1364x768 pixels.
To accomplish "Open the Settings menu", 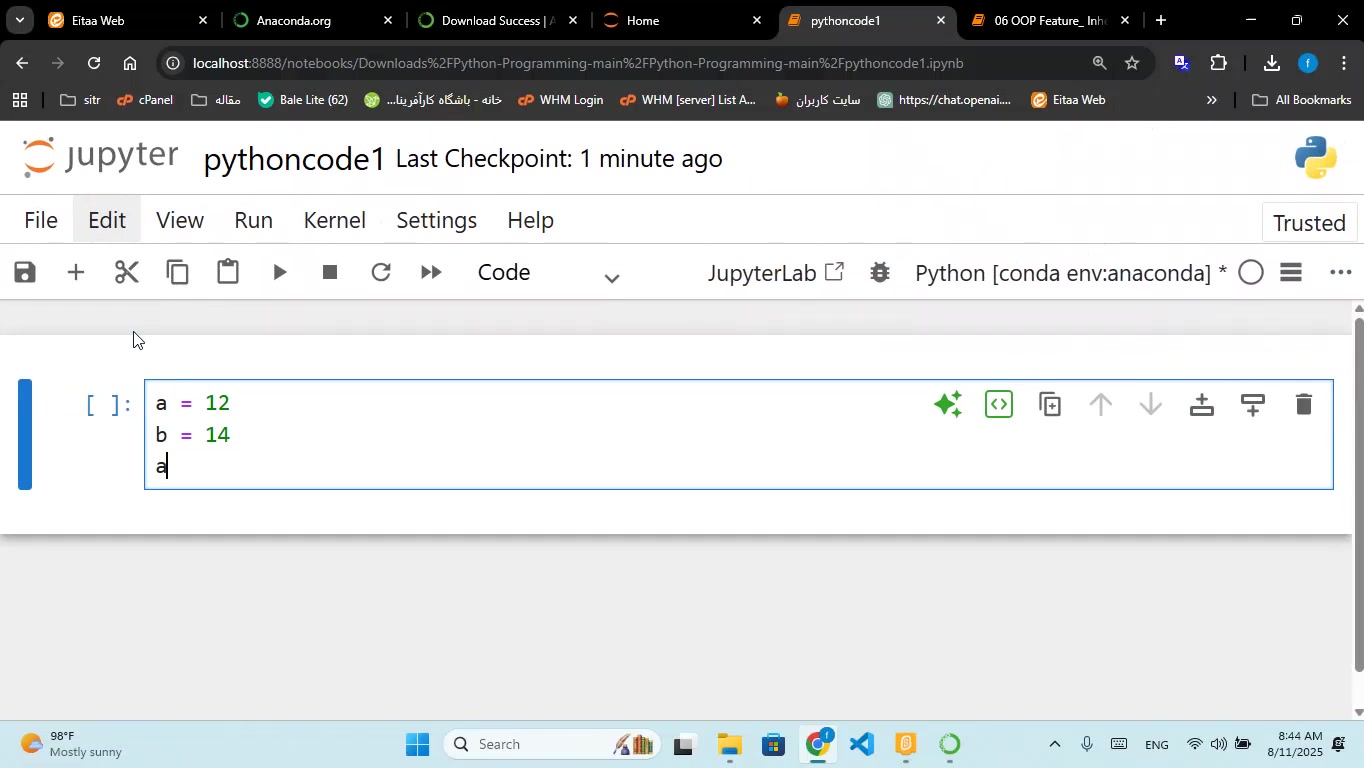I will [436, 220].
